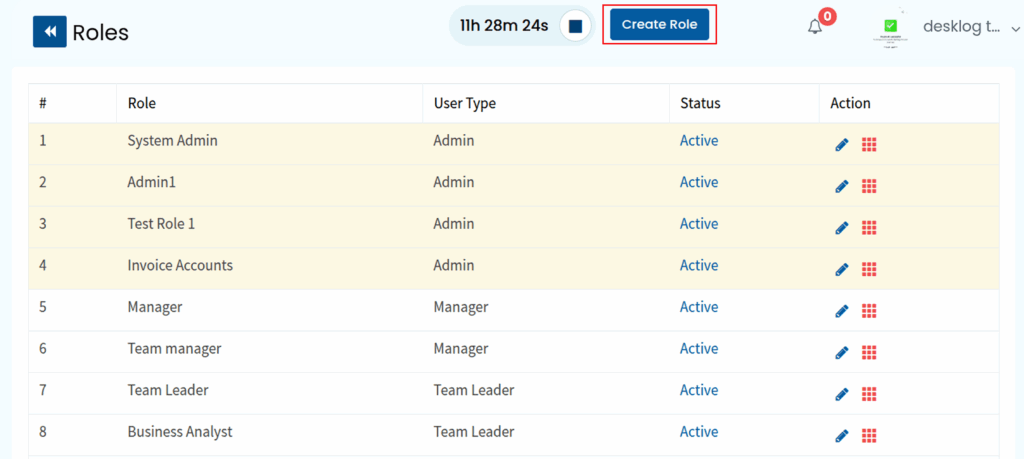Click pencil icon for Team manager role

pos(841,353)
